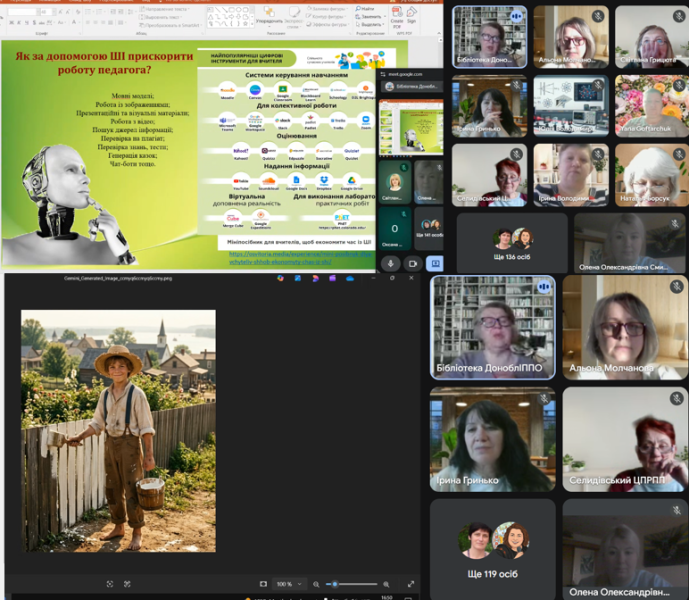Enter full screen in the photo viewer
The image size is (689, 600).
pos(411,584)
